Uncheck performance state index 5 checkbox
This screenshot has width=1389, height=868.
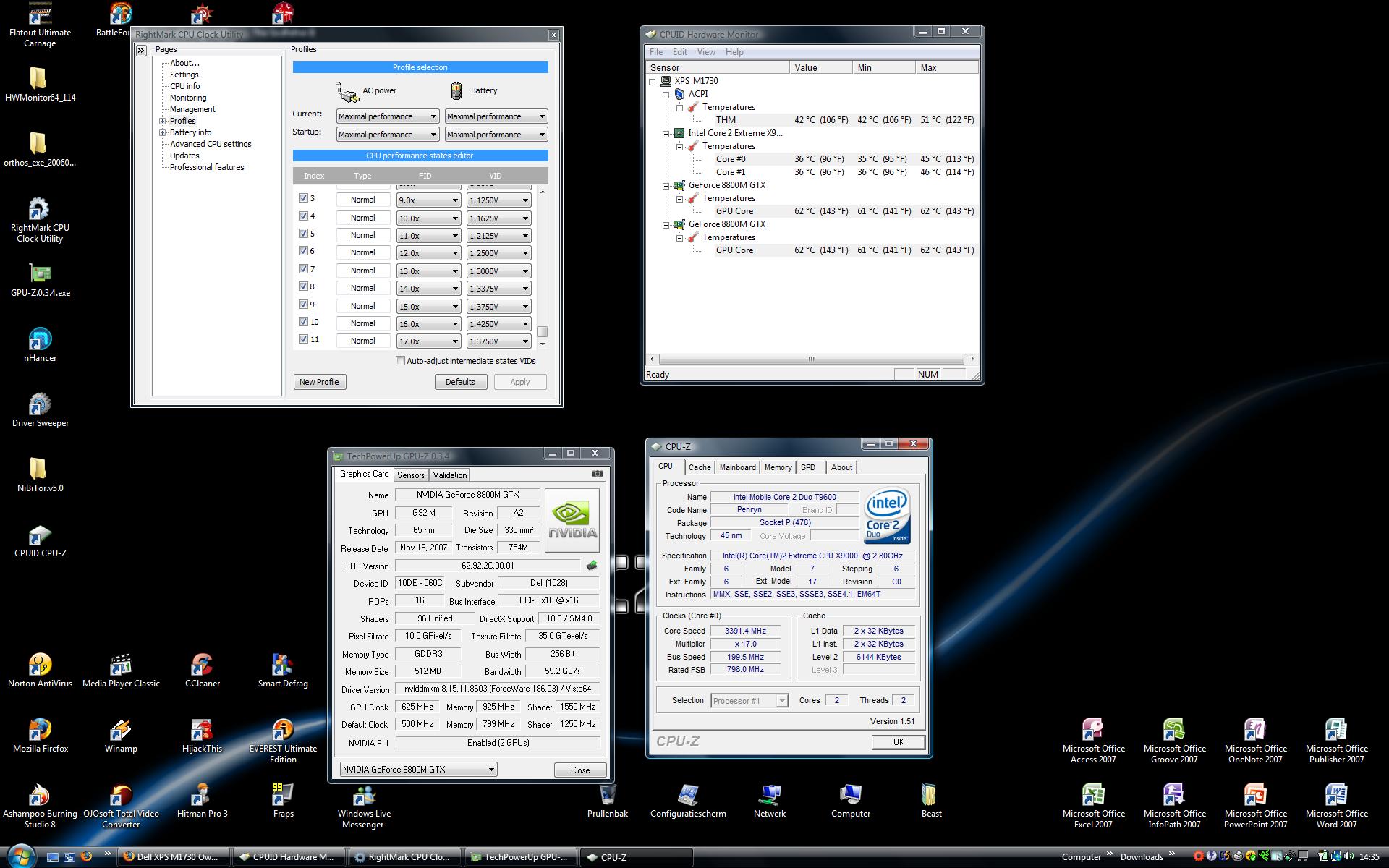click(303, 233)
